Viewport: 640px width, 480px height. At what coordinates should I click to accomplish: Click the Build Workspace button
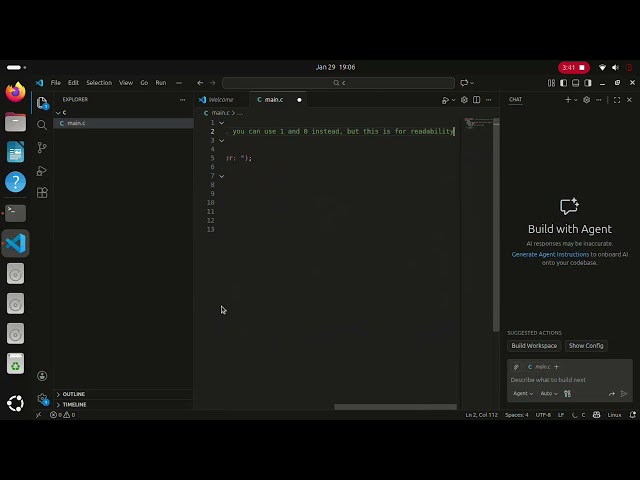pyautogui.click(x=534, y=346)
